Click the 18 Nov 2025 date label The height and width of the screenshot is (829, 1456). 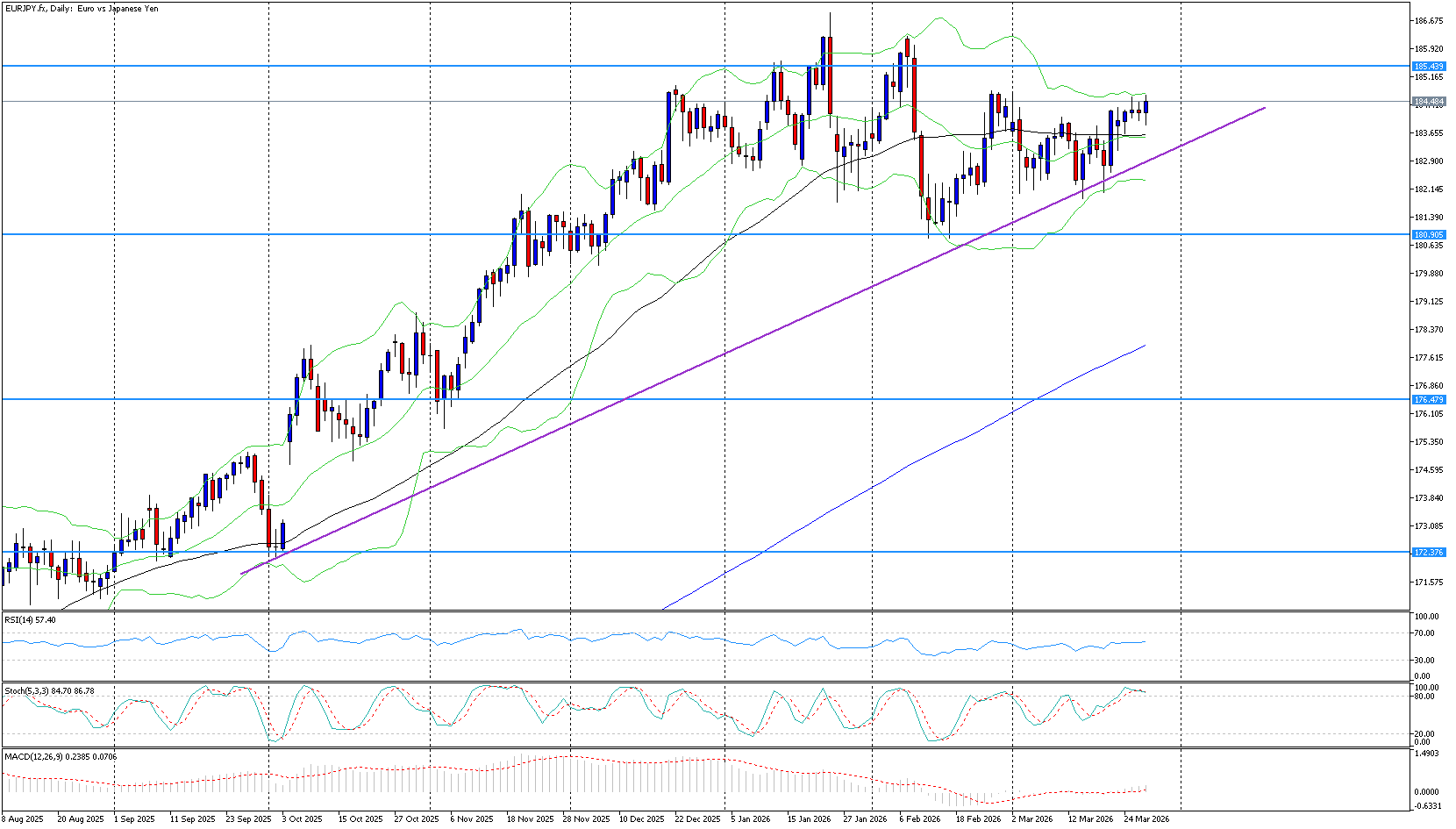tap(529, 819)
